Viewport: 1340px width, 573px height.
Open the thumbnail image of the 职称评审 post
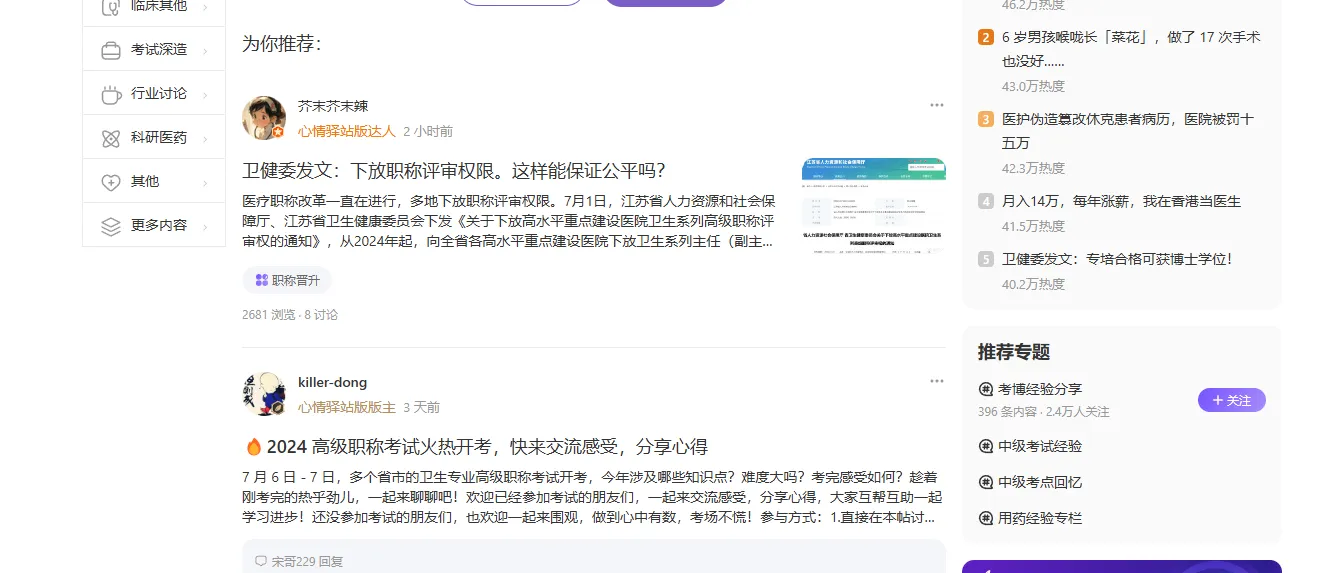pyautogui.click(x=873, y=207)
